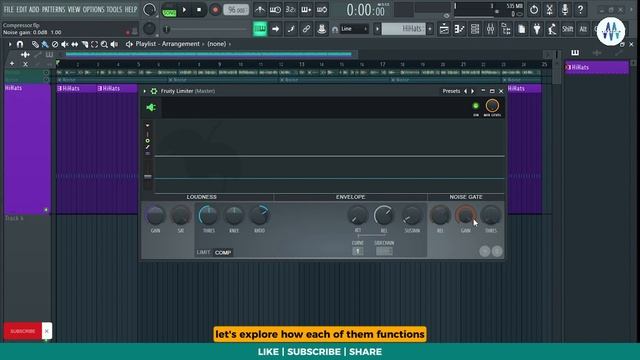
Task: Open the TOOLS menu
Action: coord(114,9)
